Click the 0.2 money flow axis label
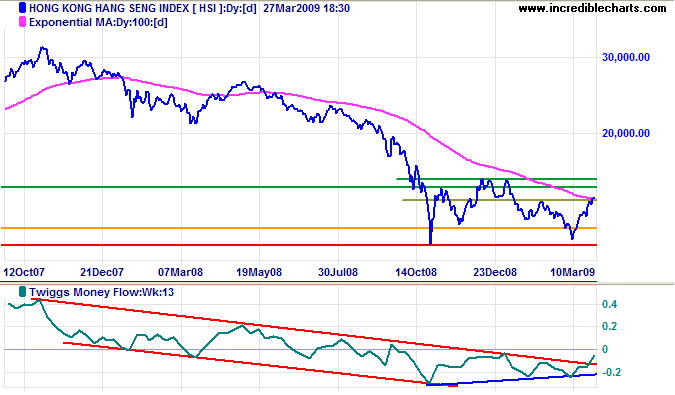This screenshot has height=395, width=675. (x=610, y=327)
